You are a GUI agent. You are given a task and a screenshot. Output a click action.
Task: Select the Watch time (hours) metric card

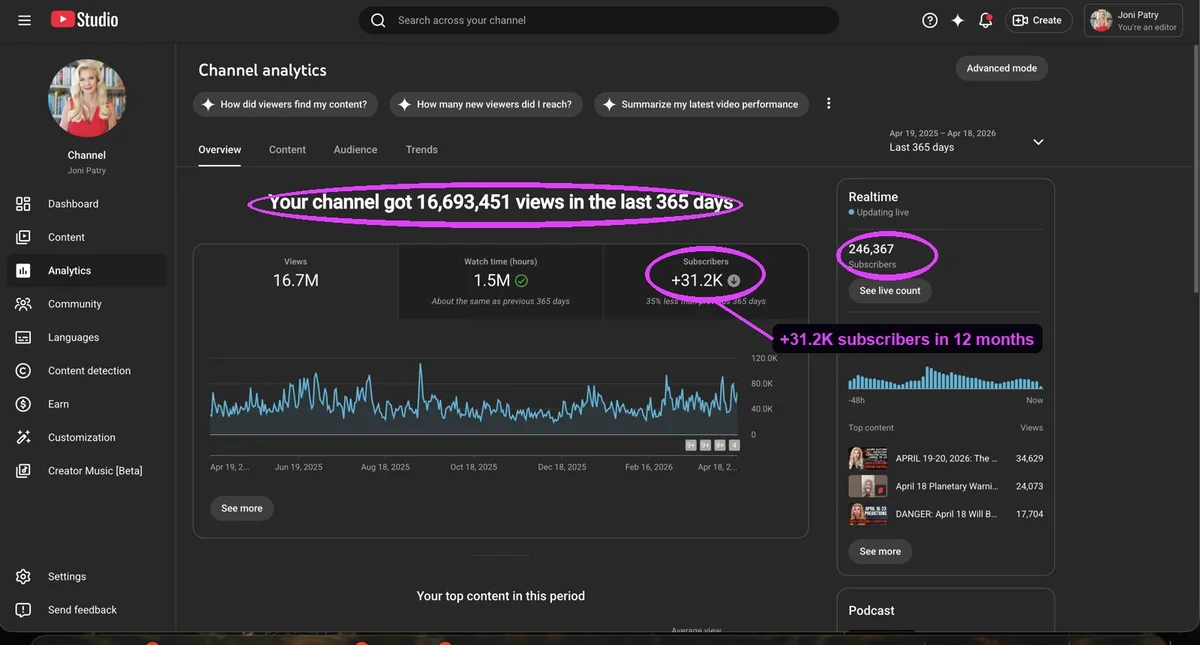pos(501,282)
